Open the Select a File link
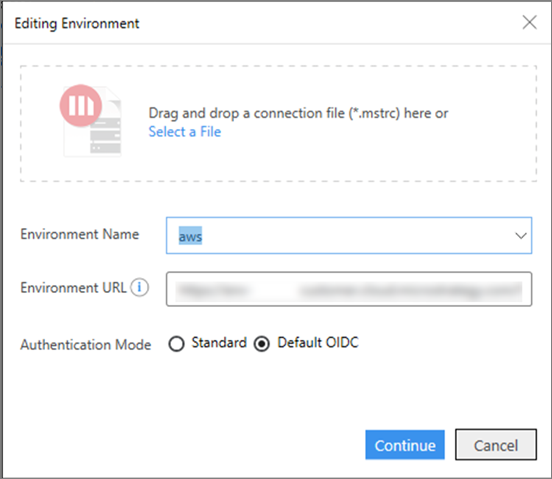This screenshot has width=552, height=479. point(185,132)
